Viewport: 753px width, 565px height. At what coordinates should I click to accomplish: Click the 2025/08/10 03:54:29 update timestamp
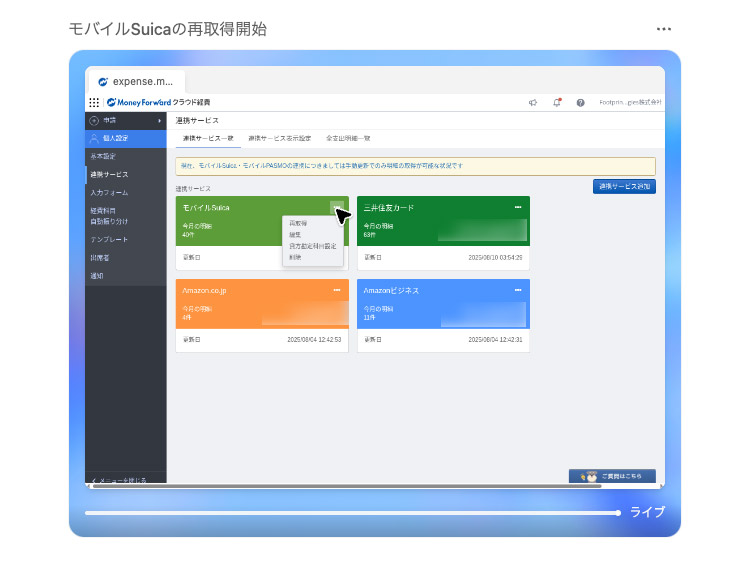tap(495, 257)
